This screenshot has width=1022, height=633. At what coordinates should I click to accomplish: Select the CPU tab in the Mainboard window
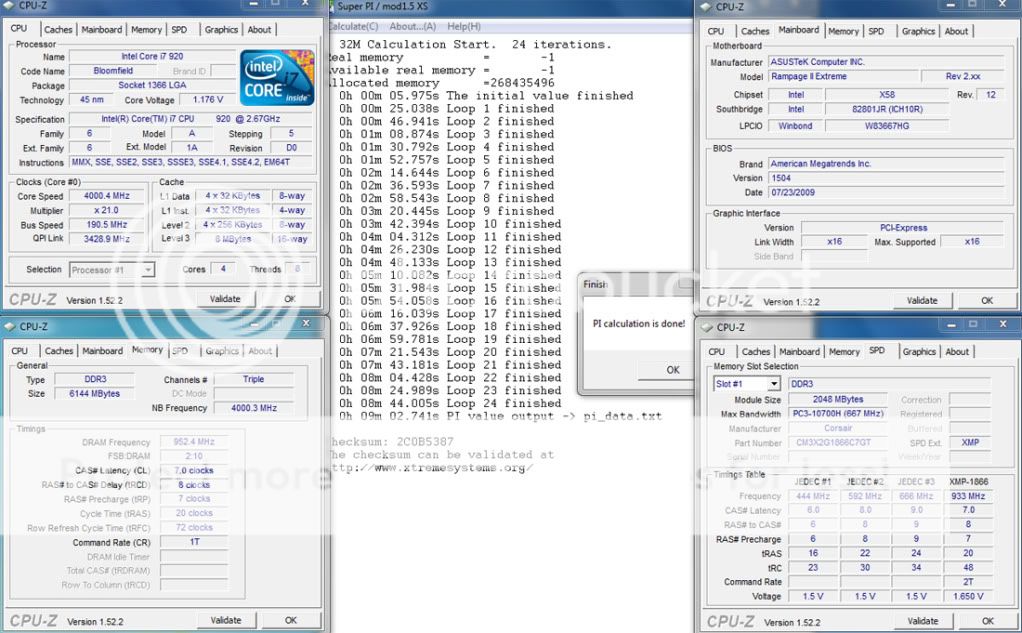tap(716, 31)
